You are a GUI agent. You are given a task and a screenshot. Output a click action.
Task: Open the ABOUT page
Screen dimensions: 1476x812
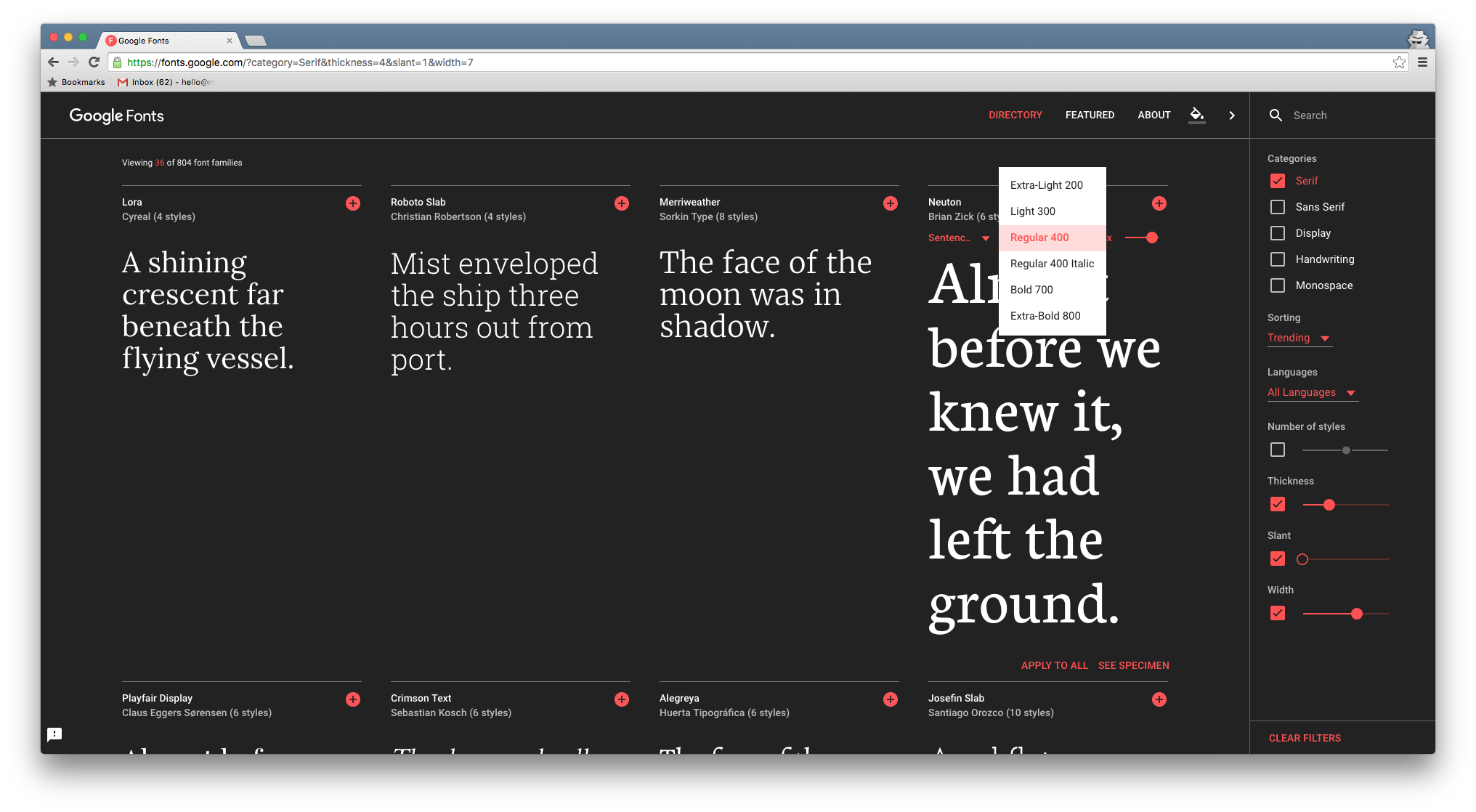pyautogui.click(x=1154, y=115)
